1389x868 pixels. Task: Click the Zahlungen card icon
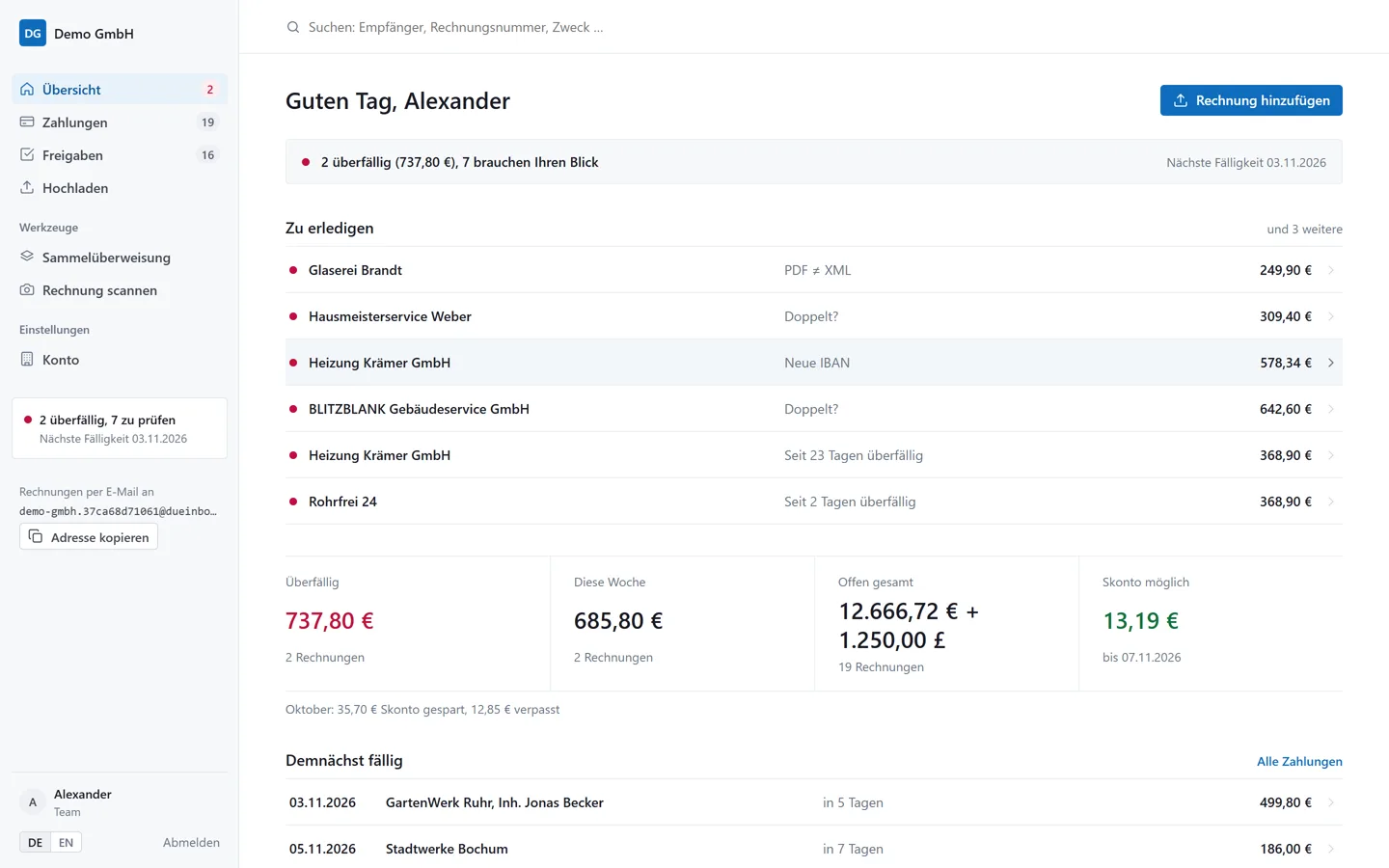[27, 122]
